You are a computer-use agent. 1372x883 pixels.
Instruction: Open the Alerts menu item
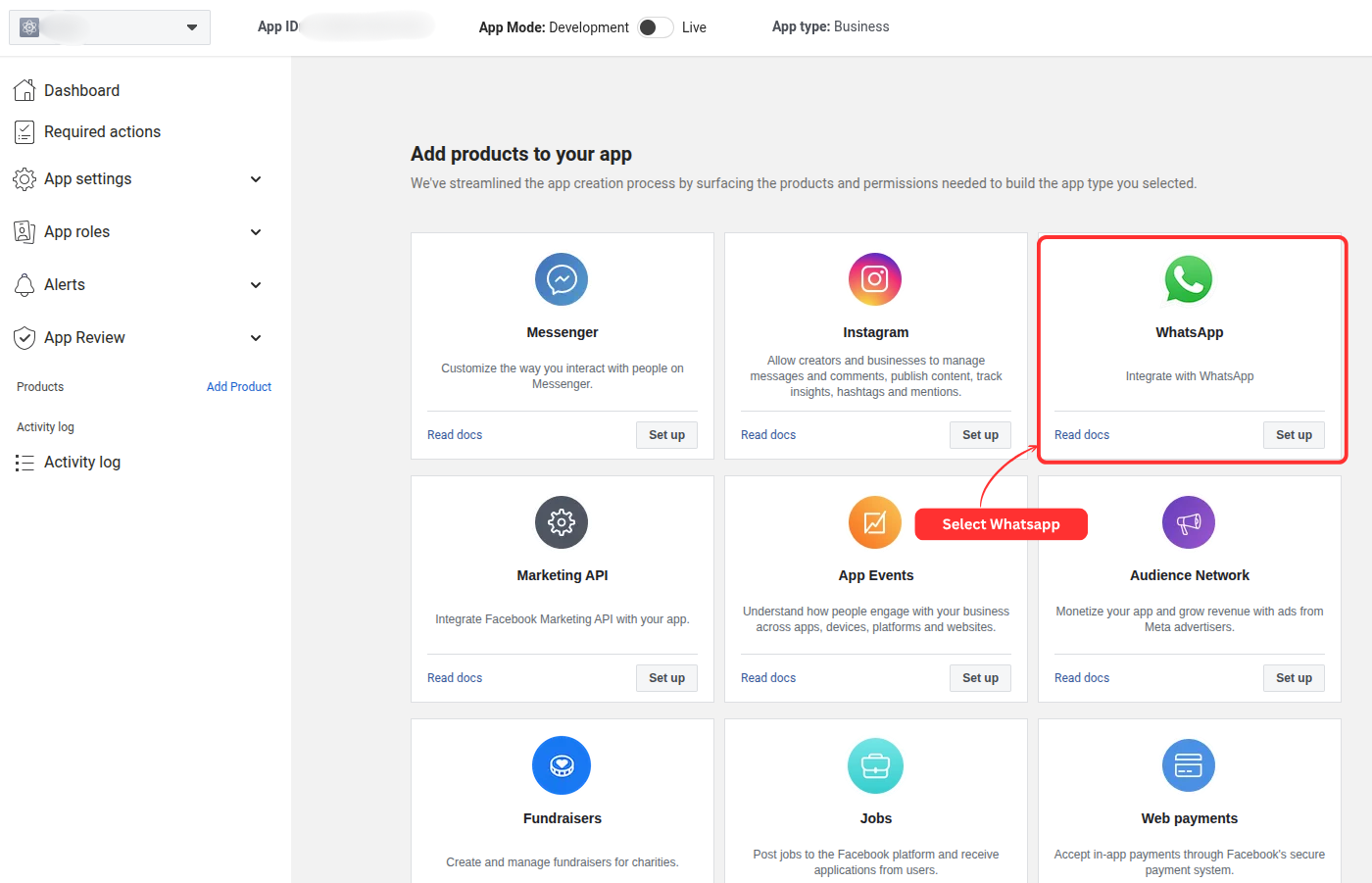coord(65,285)
